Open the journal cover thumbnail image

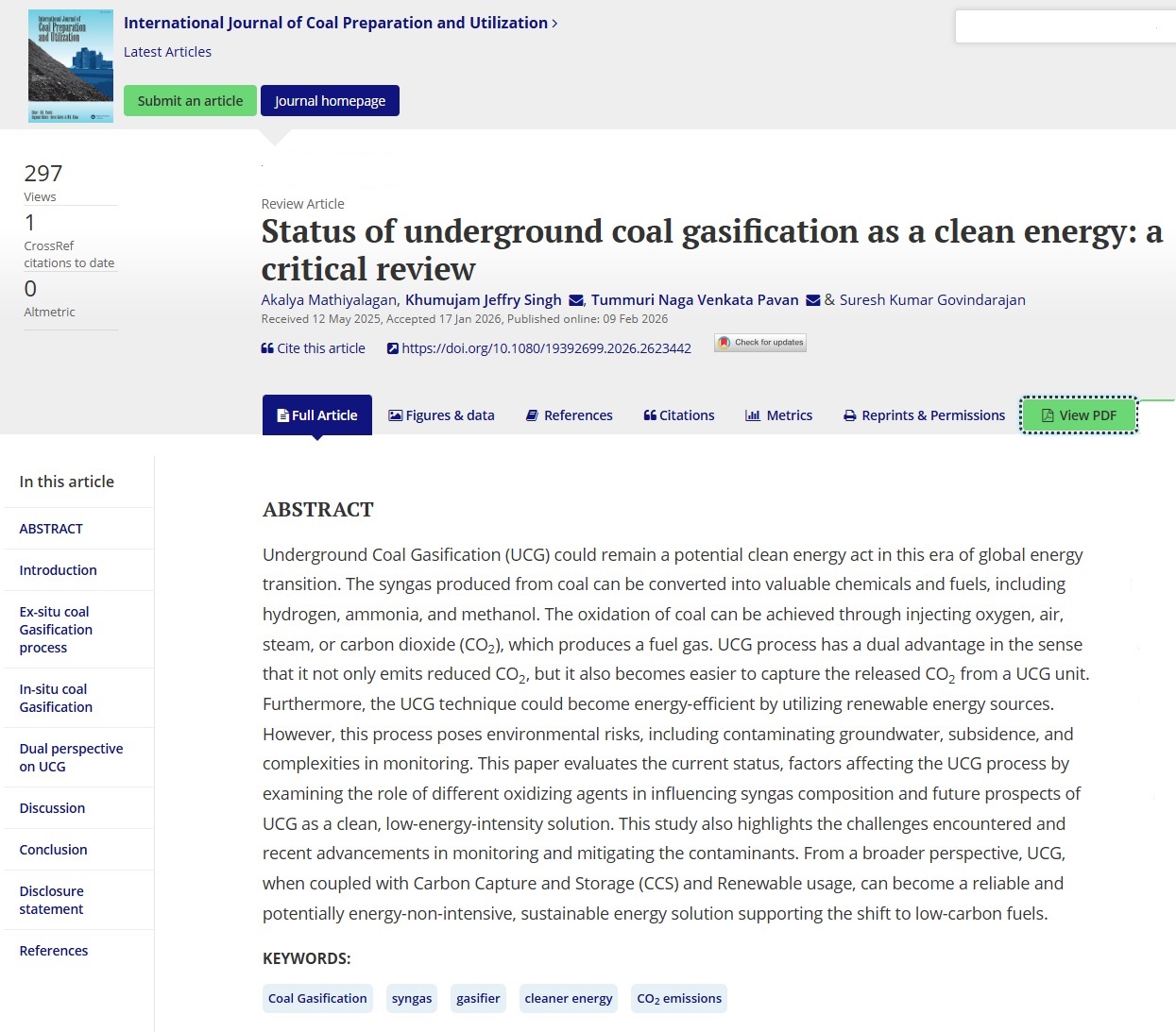pyautogui.click(x=71, y=66)
